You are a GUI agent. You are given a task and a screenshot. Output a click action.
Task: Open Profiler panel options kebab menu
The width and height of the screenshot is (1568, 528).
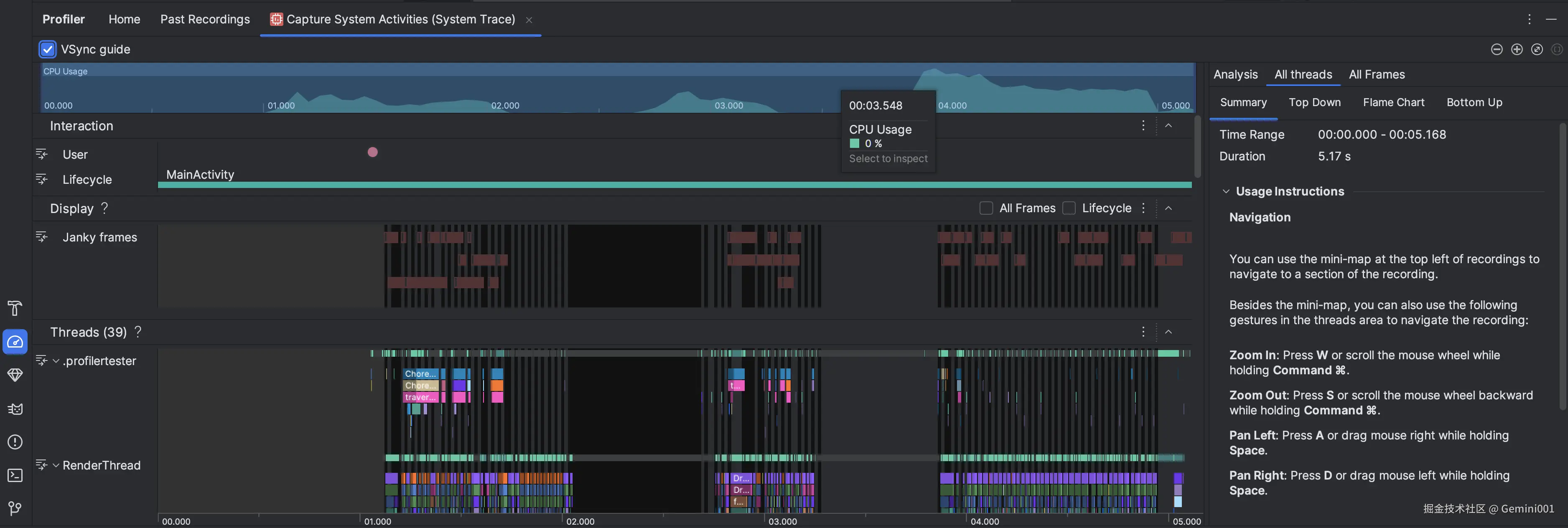[x=1529, y=20]
